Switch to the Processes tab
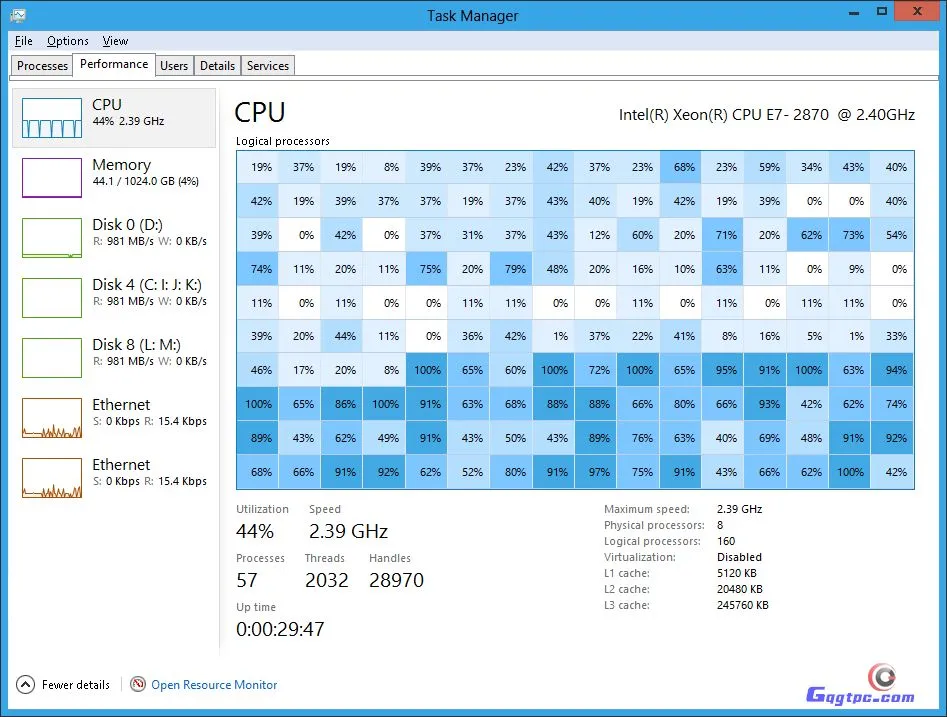The width and height of the screenshot is (947, 717). click(x=43, y=66)
